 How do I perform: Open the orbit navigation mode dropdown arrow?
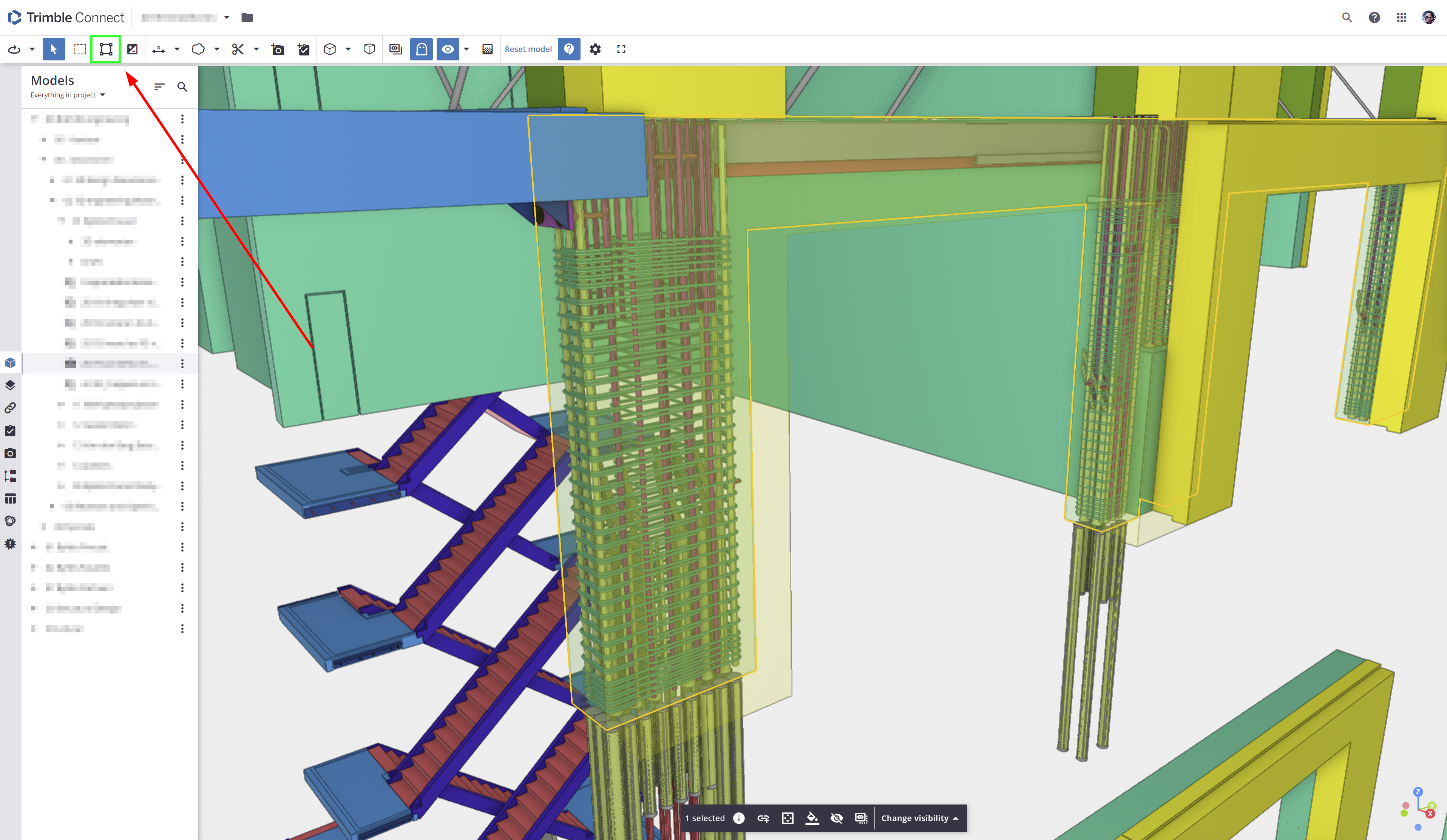click(x=32, y=49)
